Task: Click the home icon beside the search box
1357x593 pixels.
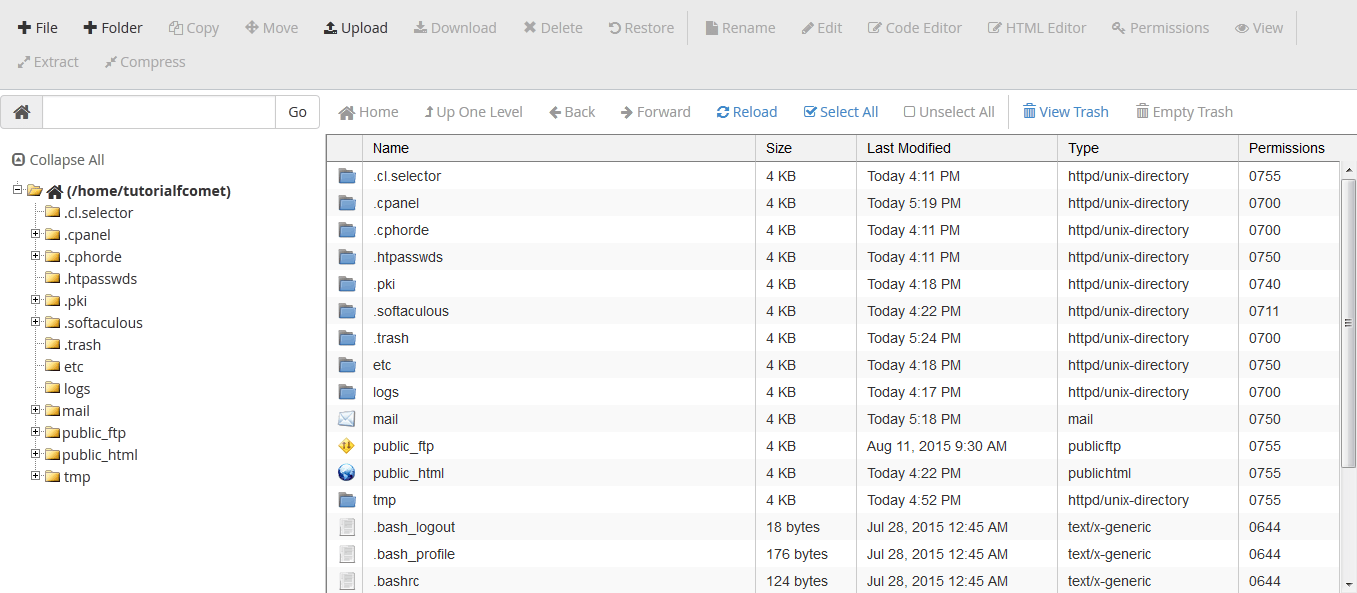Action: coord(21,112)
